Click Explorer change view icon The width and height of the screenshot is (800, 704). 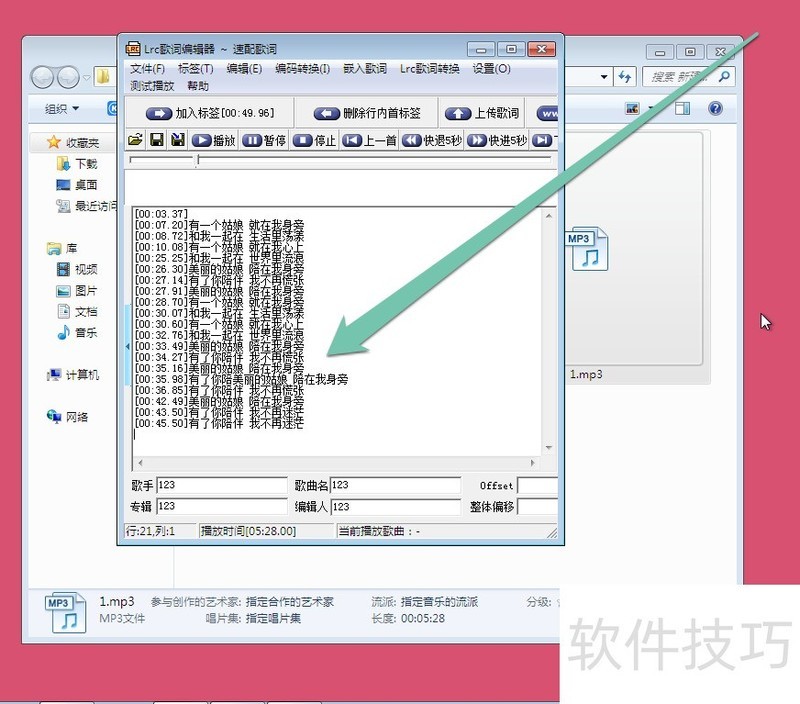click(x=632, y=108)
